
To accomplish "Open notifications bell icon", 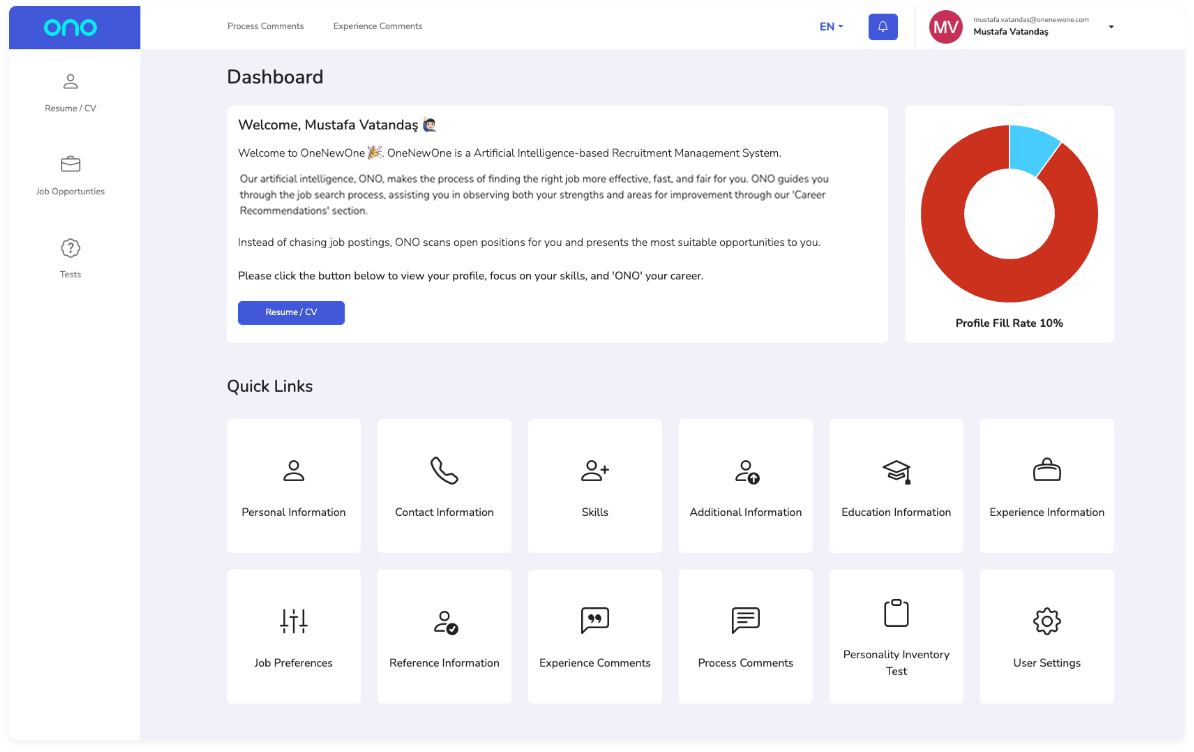I will 883,27.
